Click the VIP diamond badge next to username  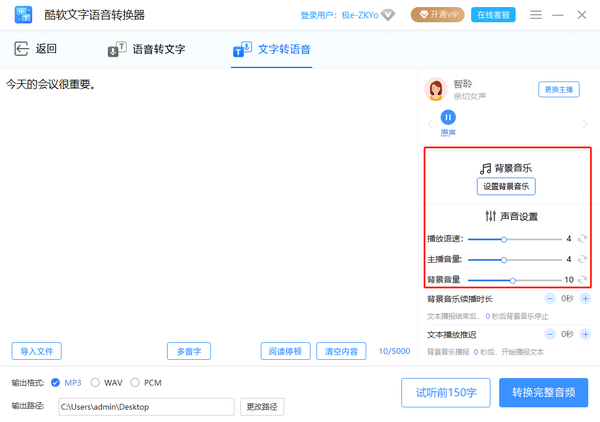coord(388,15)
